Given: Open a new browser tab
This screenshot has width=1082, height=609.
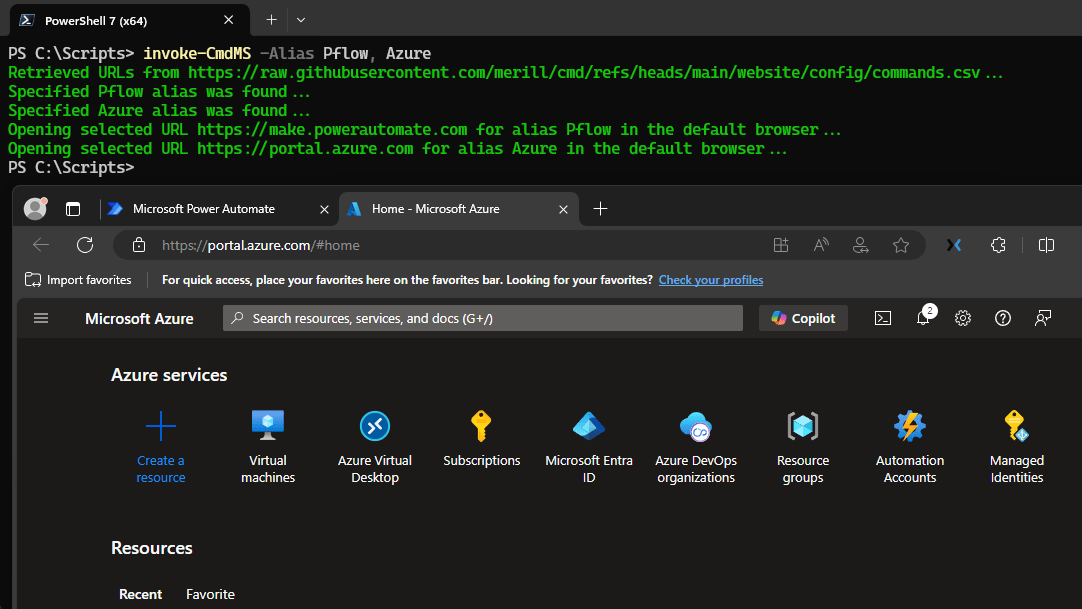Looking at the screenshot, I should [x=600, y=208].
